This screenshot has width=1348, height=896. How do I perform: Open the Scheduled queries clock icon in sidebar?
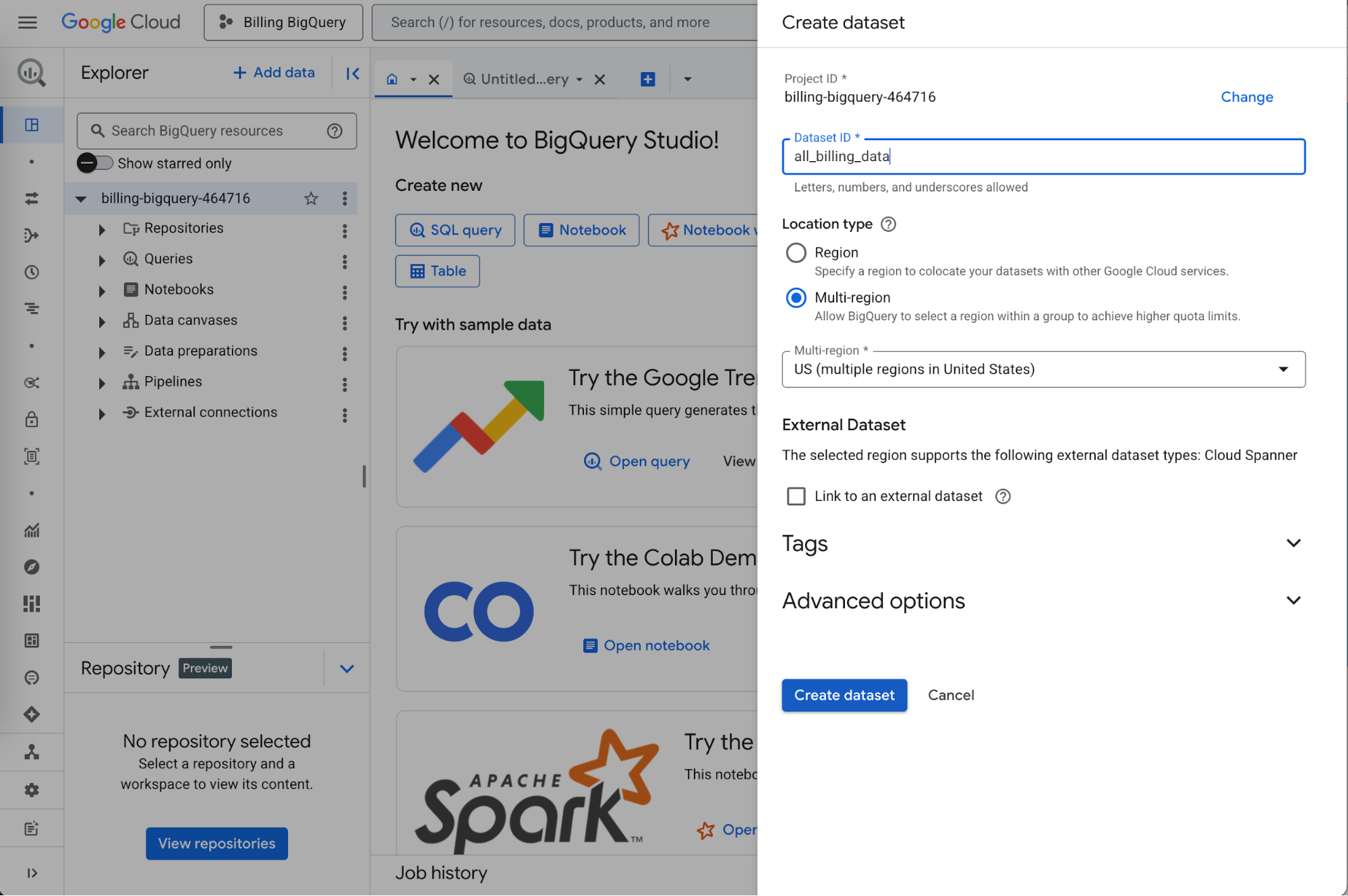pos(32,272)
